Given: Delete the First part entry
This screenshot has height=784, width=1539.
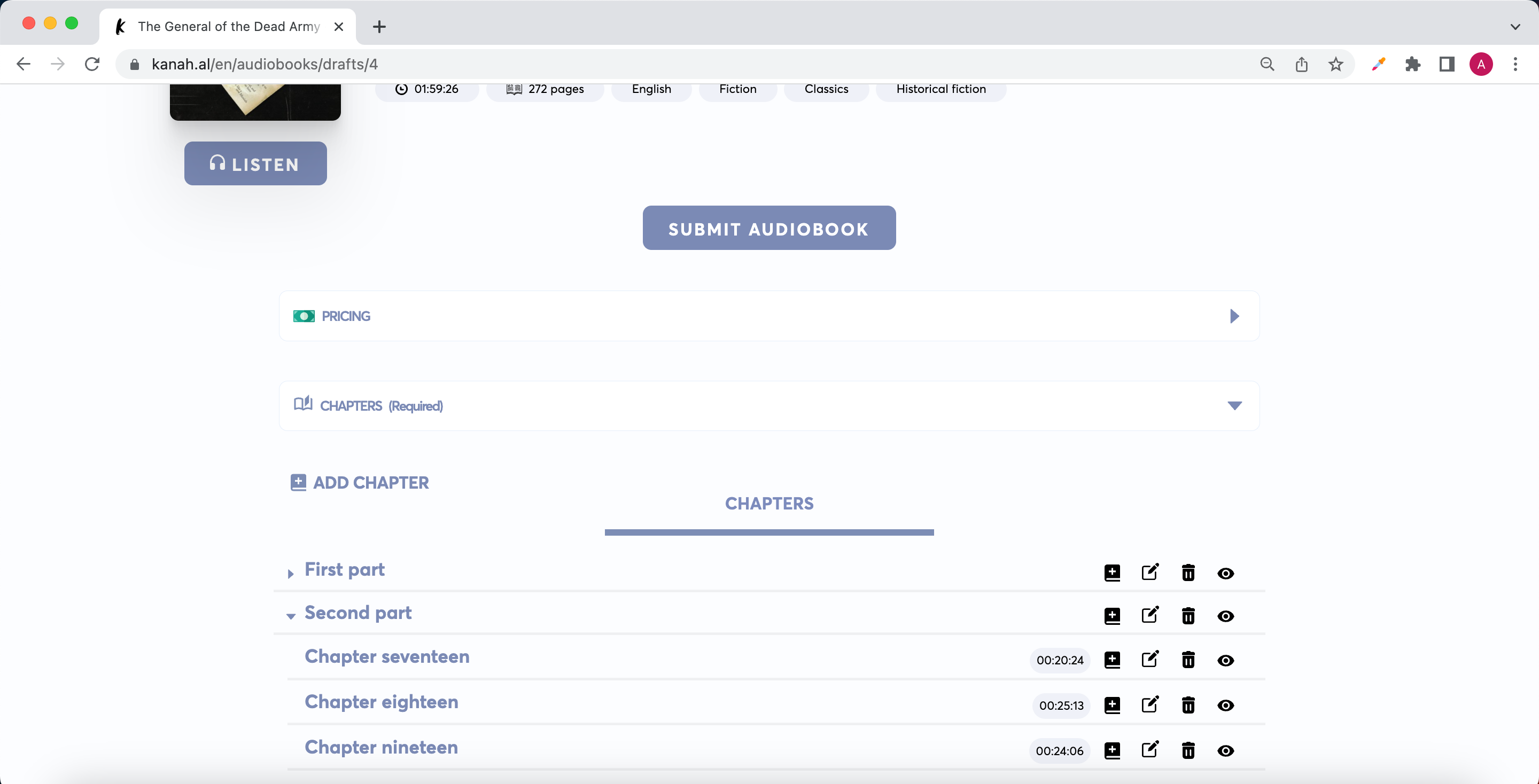Looking at the screenshot, I should (x=1188, y=573).
